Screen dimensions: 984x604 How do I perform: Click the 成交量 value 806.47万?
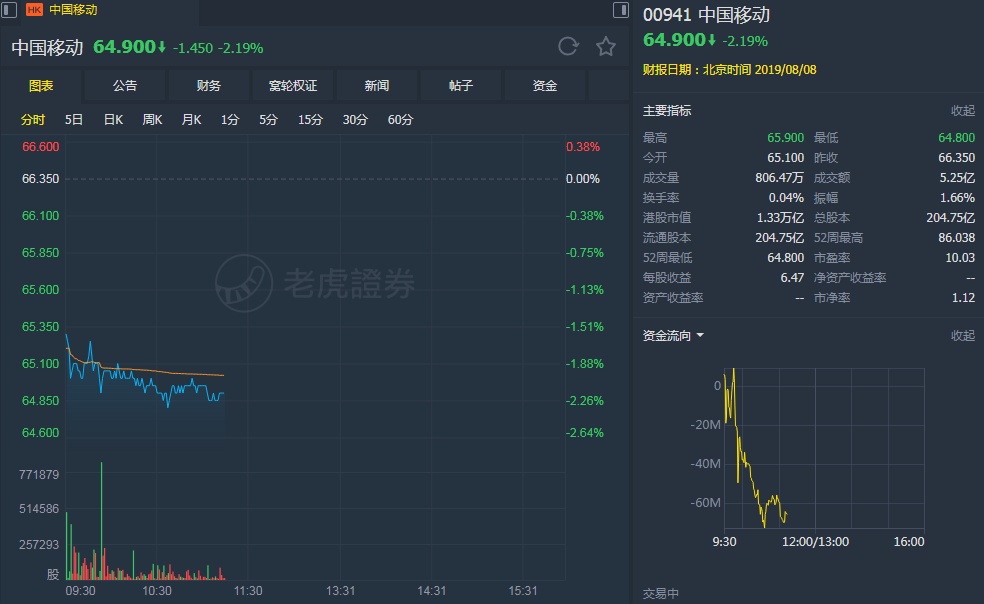(x=779, y=178)
